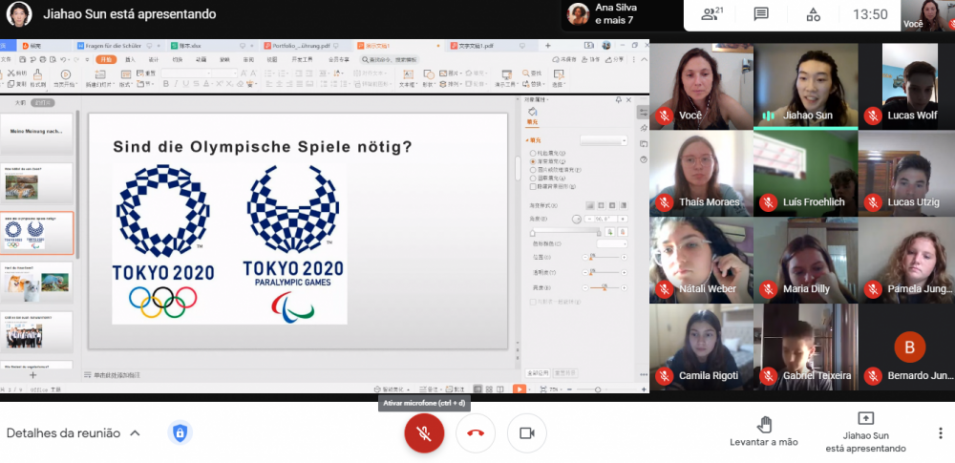
Task: Open the three-dot more options menu
Action: [940, 433]
